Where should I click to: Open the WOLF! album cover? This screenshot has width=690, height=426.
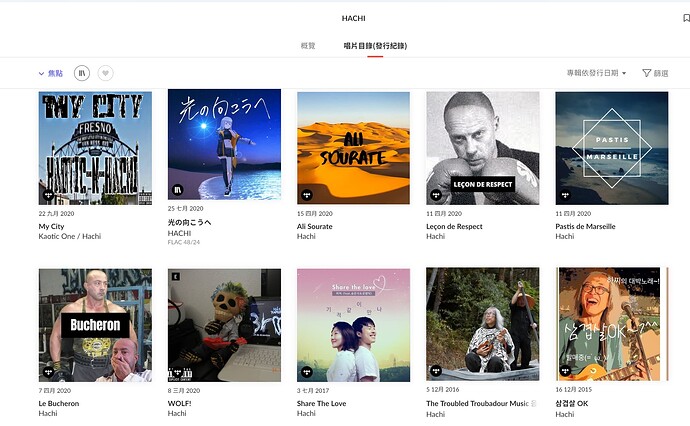[224, 325]
